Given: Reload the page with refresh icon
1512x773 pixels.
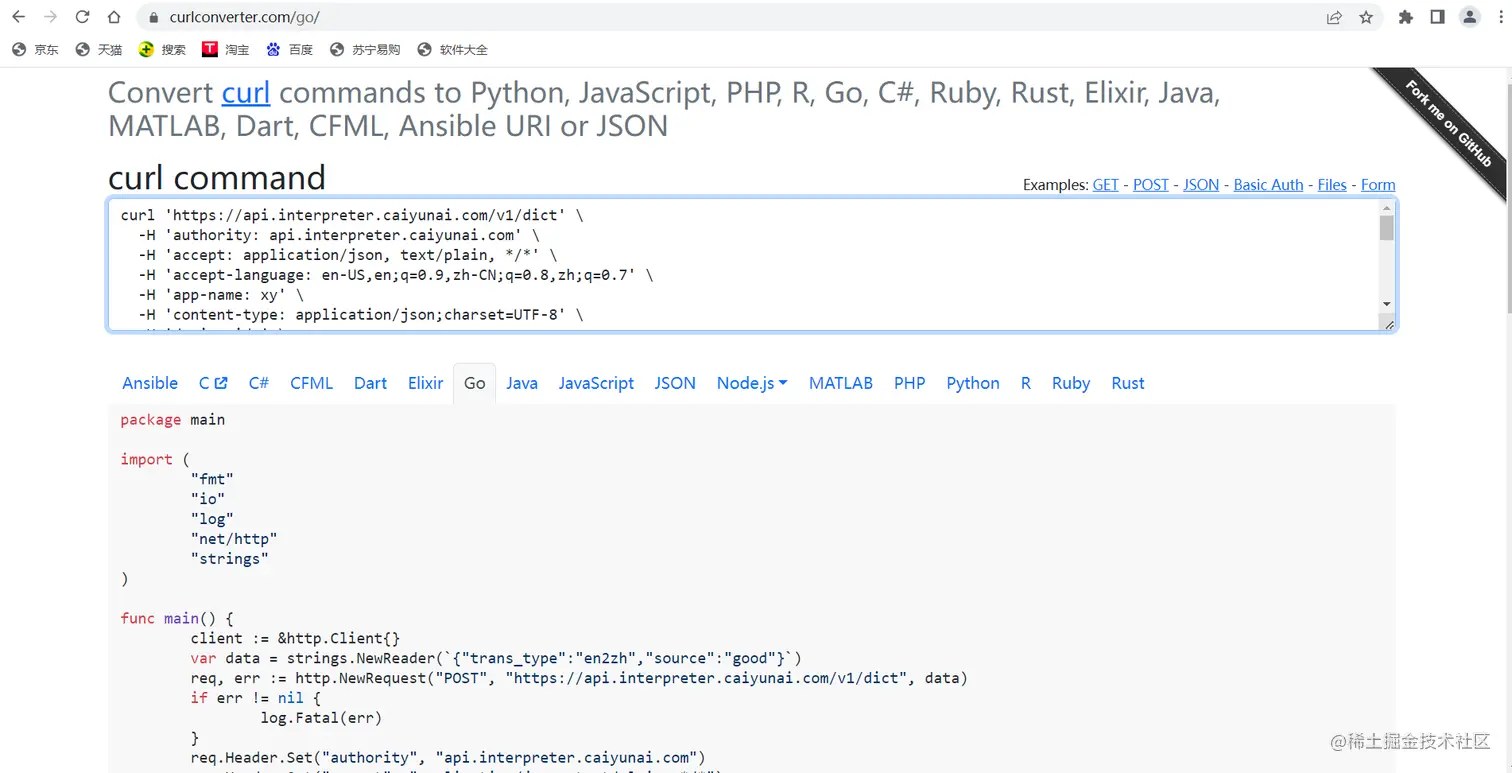Looking at the screenshot, I should pyautogui.click(x=82, y=17).
